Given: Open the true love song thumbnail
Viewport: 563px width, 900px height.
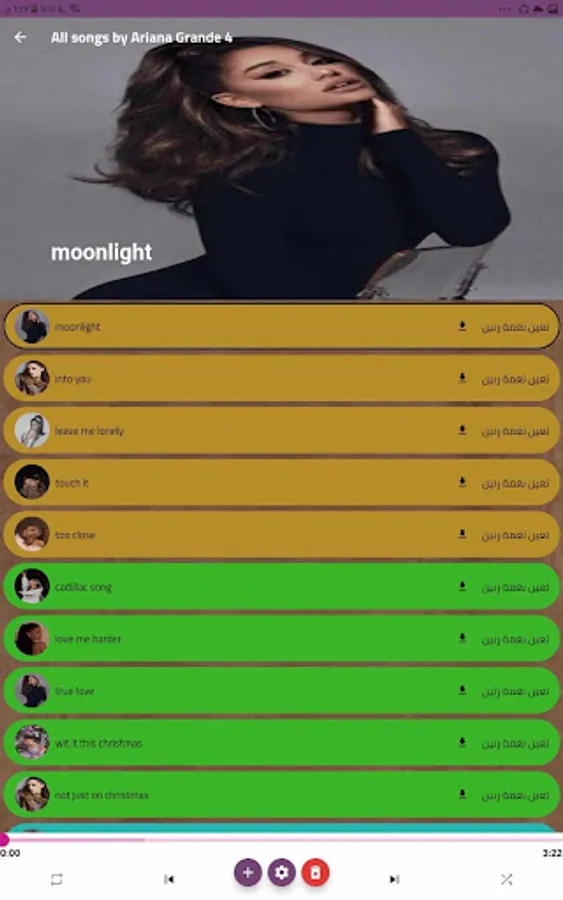Looking at the screenshot, I should pyautogui.click(x=32, y=690).
